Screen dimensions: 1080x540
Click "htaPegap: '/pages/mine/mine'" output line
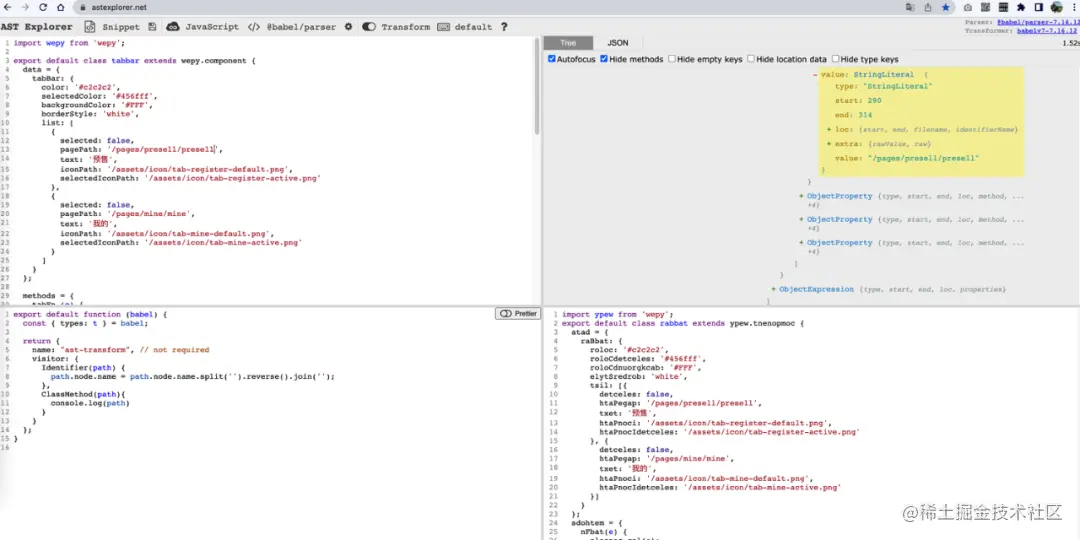[667, 458]
